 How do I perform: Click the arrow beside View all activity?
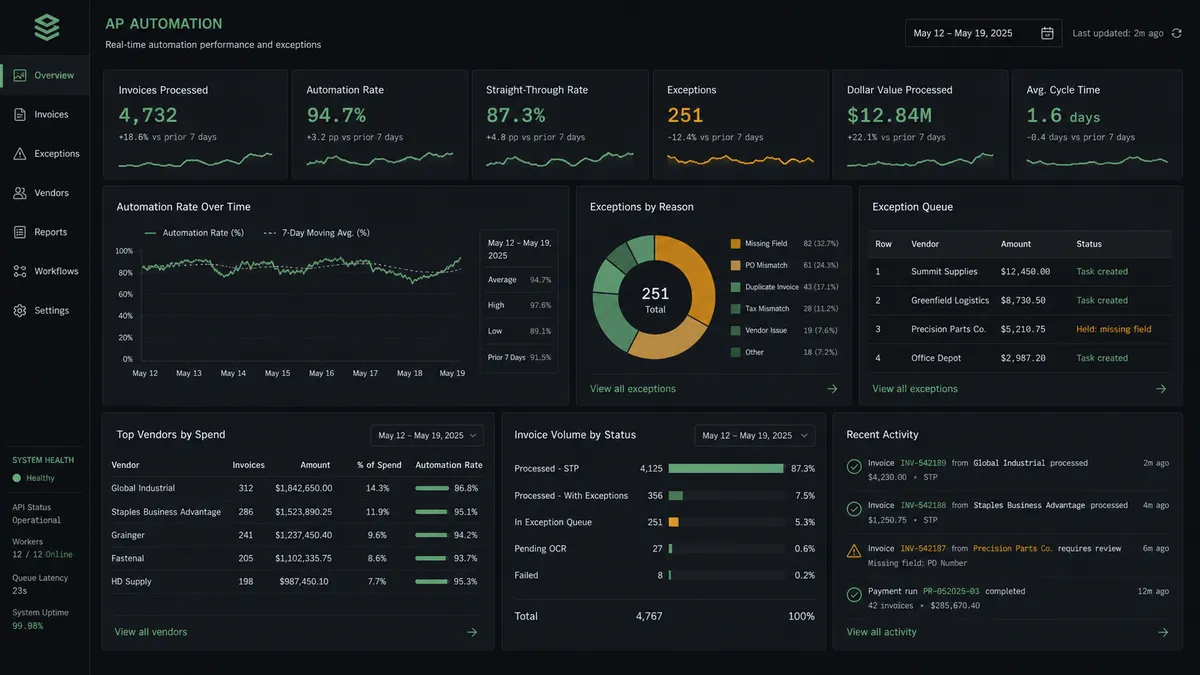(x=1163, y=632)
